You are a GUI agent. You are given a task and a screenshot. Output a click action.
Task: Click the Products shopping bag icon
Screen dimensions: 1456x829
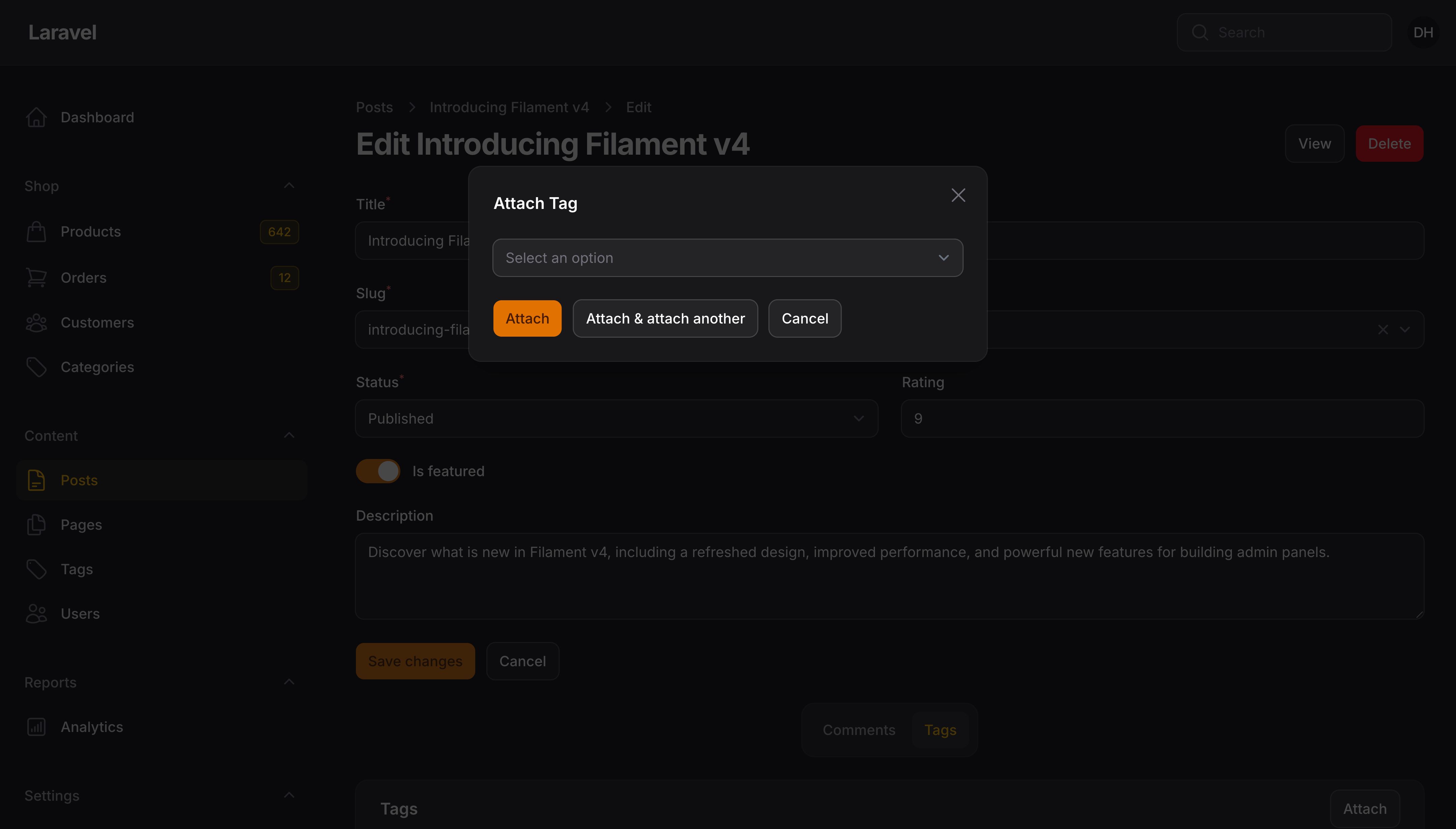point(36,232)
